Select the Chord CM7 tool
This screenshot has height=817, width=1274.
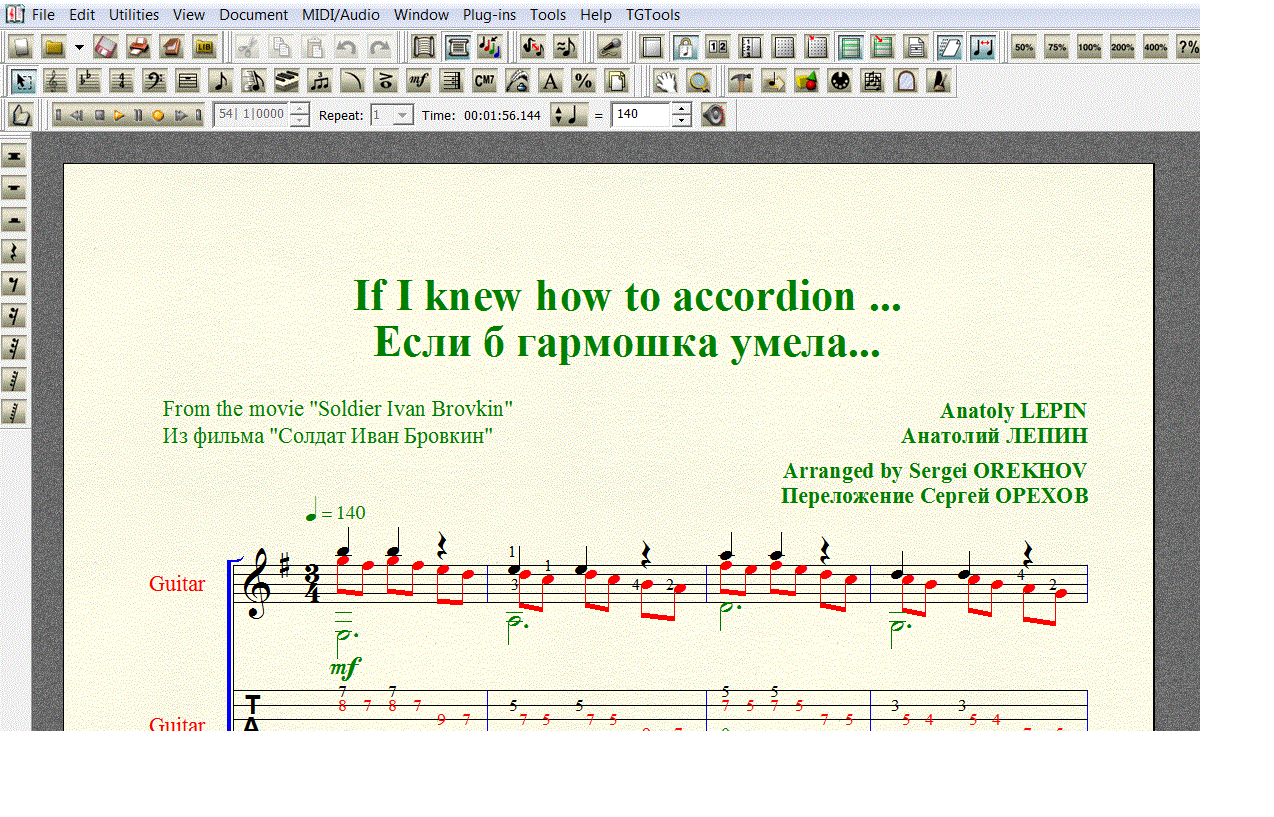(484, 81)
